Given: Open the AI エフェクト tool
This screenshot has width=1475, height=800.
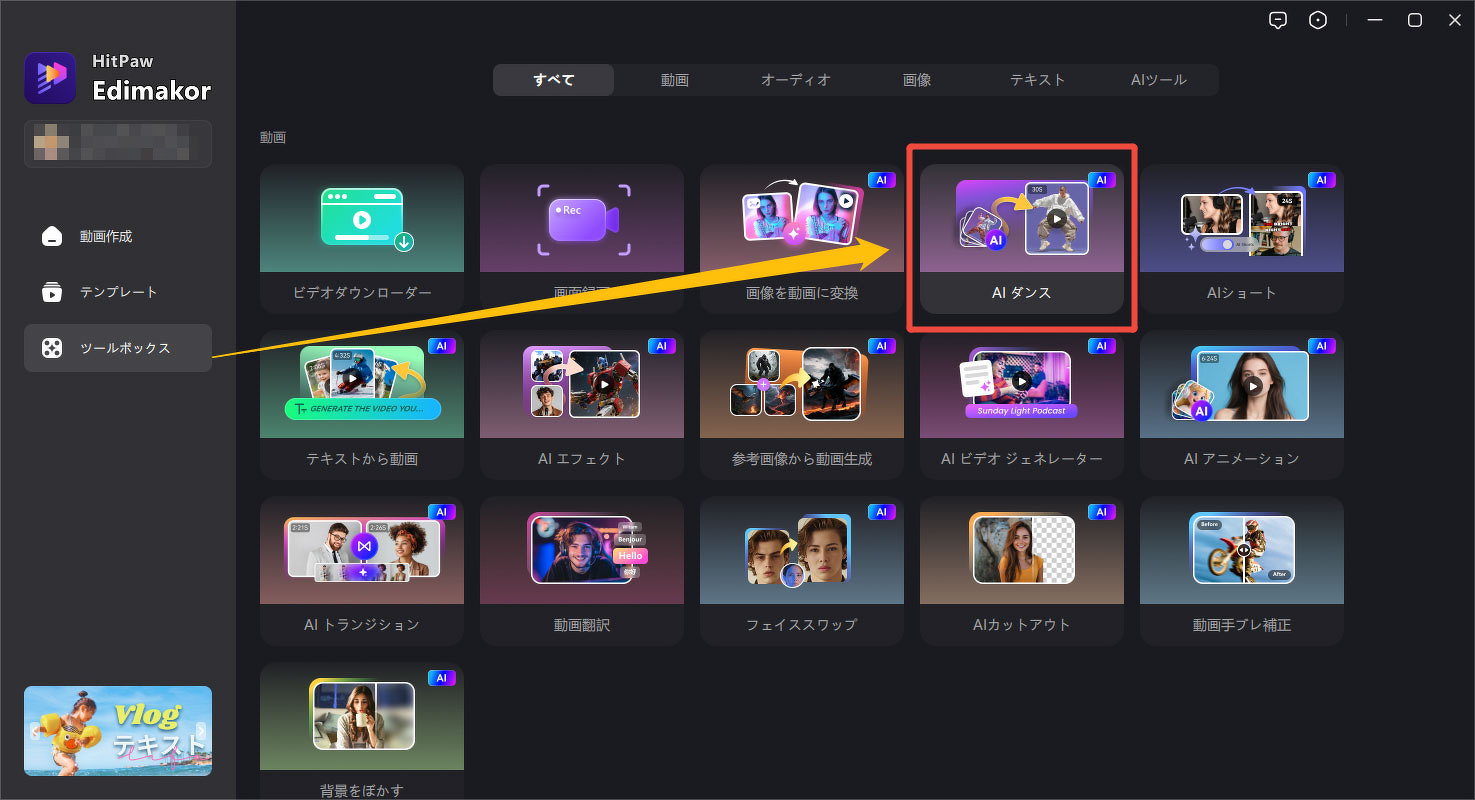Looking at the screenshot, I should pyautogui.click(x=582, y=405).
